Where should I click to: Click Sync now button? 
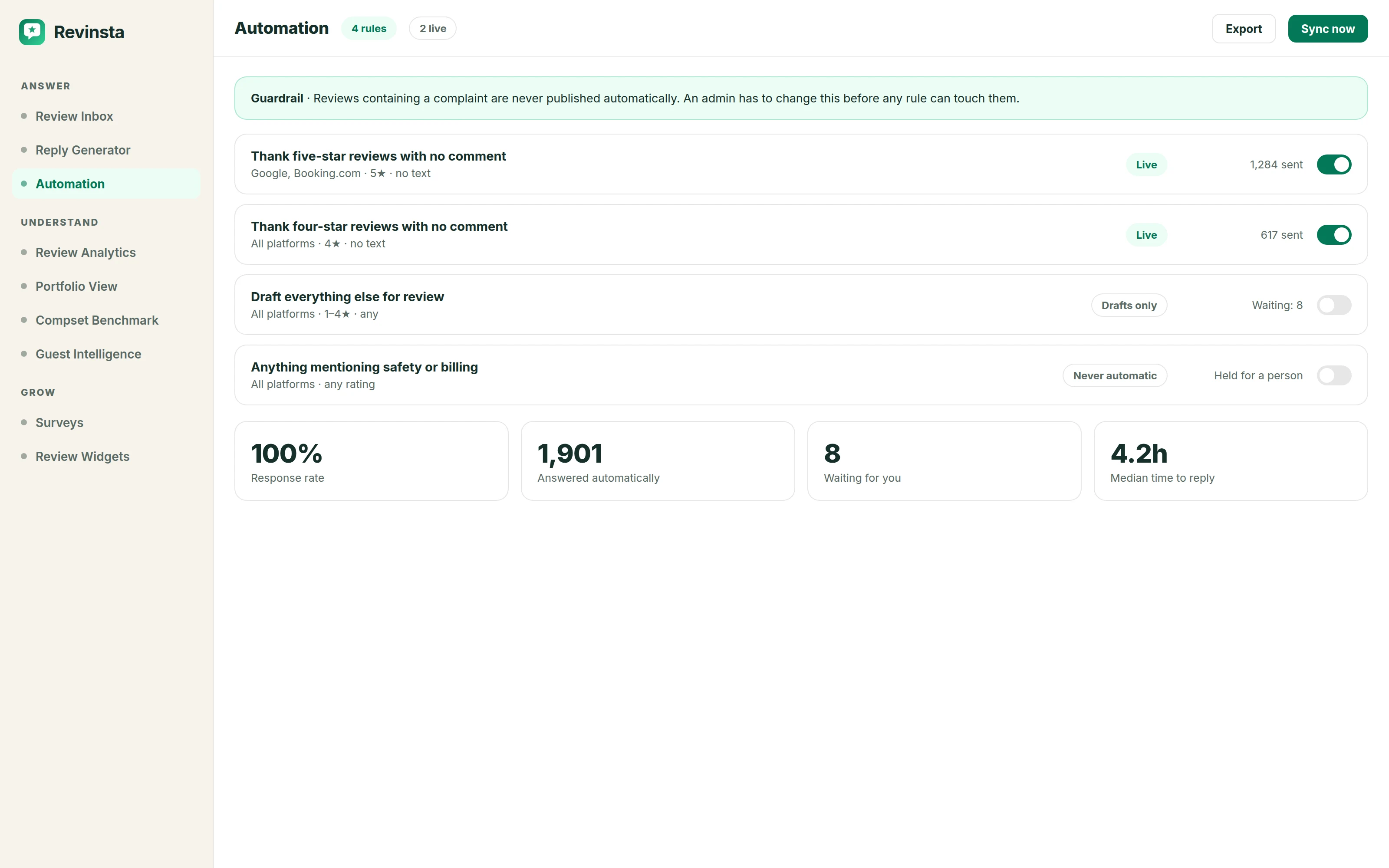click(x=1328, y=29)
